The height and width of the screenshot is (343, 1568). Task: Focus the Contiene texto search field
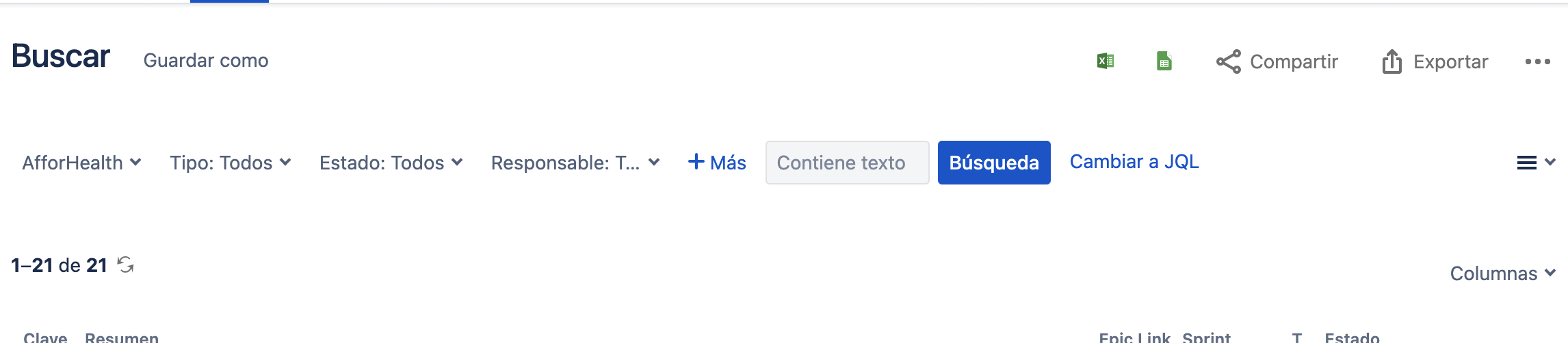pos(847,163)
